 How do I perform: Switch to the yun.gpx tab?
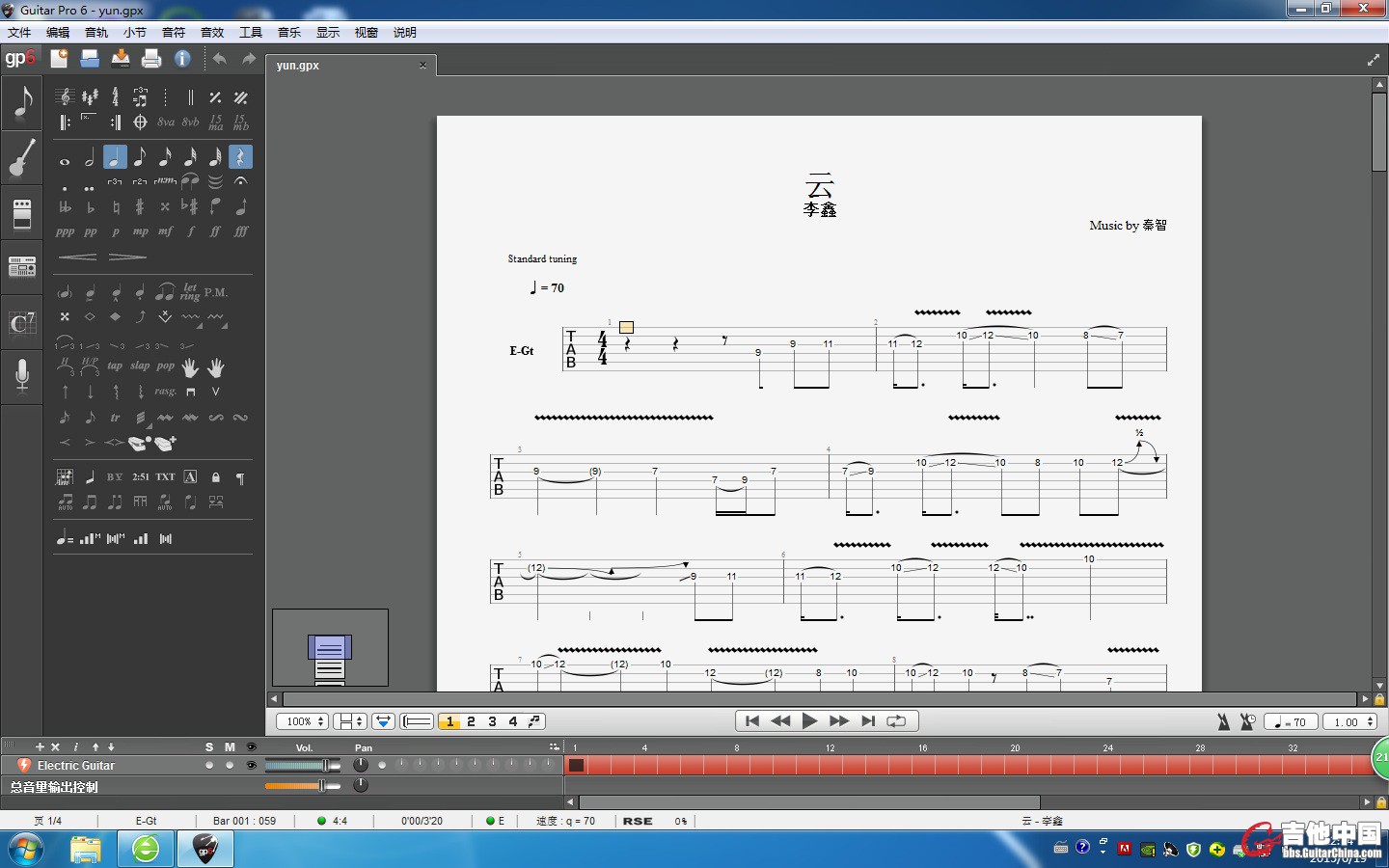click(x=298, y=66)
